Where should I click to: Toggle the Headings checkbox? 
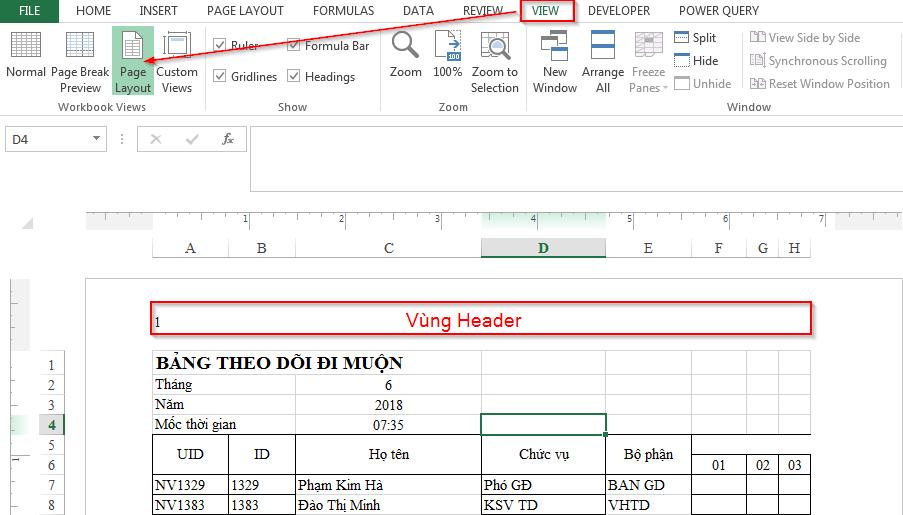(294, 77)
